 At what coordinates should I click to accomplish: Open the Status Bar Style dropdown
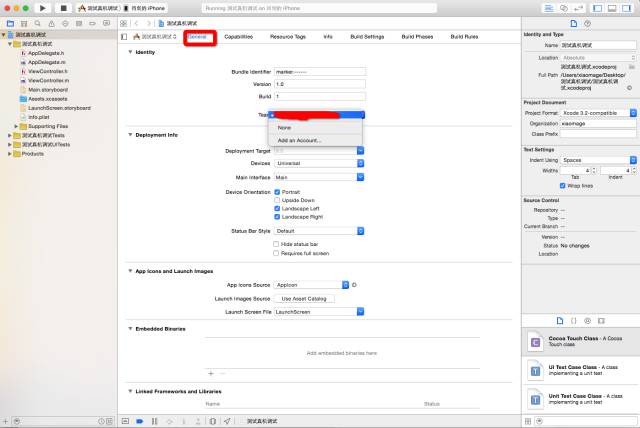point(318,230)
